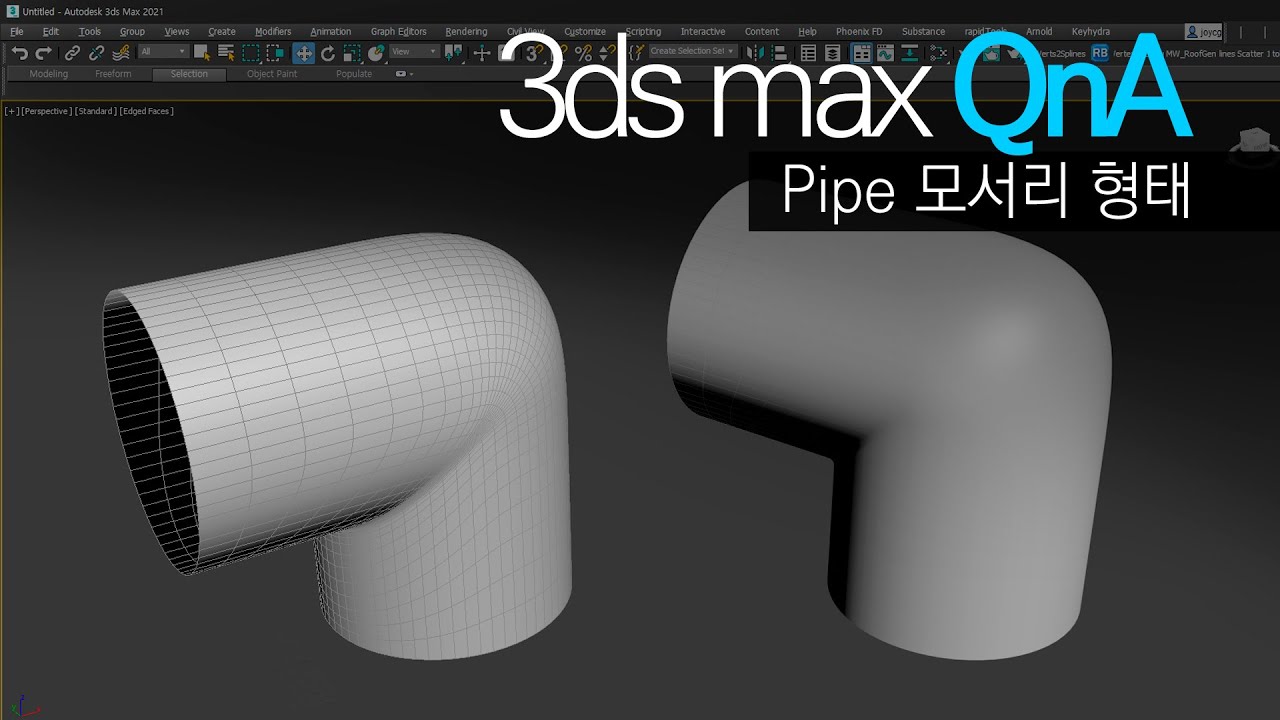Click the Use Pivot Point Center icon
This screenshot has width=1280, height=720.
453,53
